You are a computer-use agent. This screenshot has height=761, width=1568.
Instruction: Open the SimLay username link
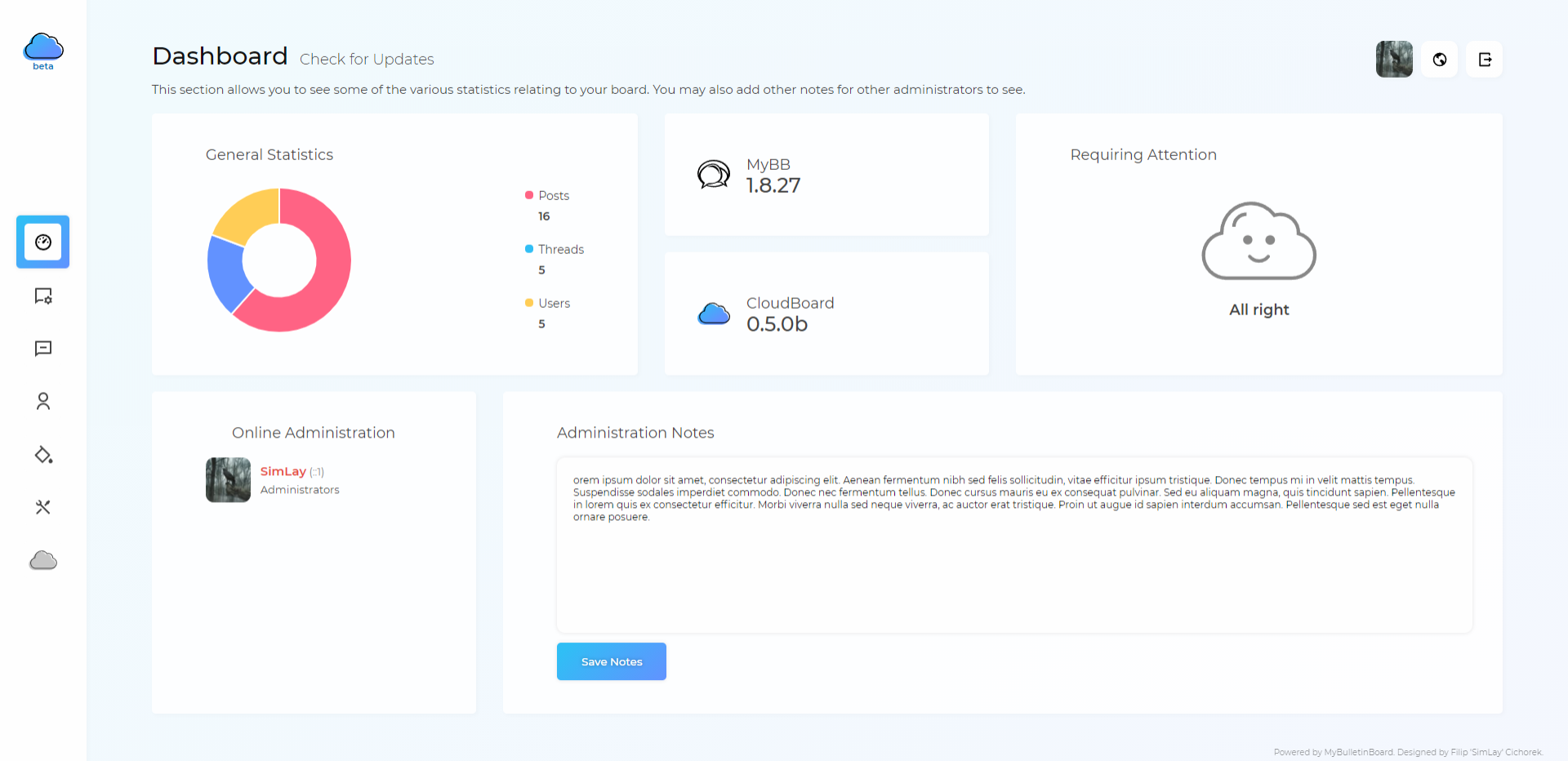(x=283, y=471)
